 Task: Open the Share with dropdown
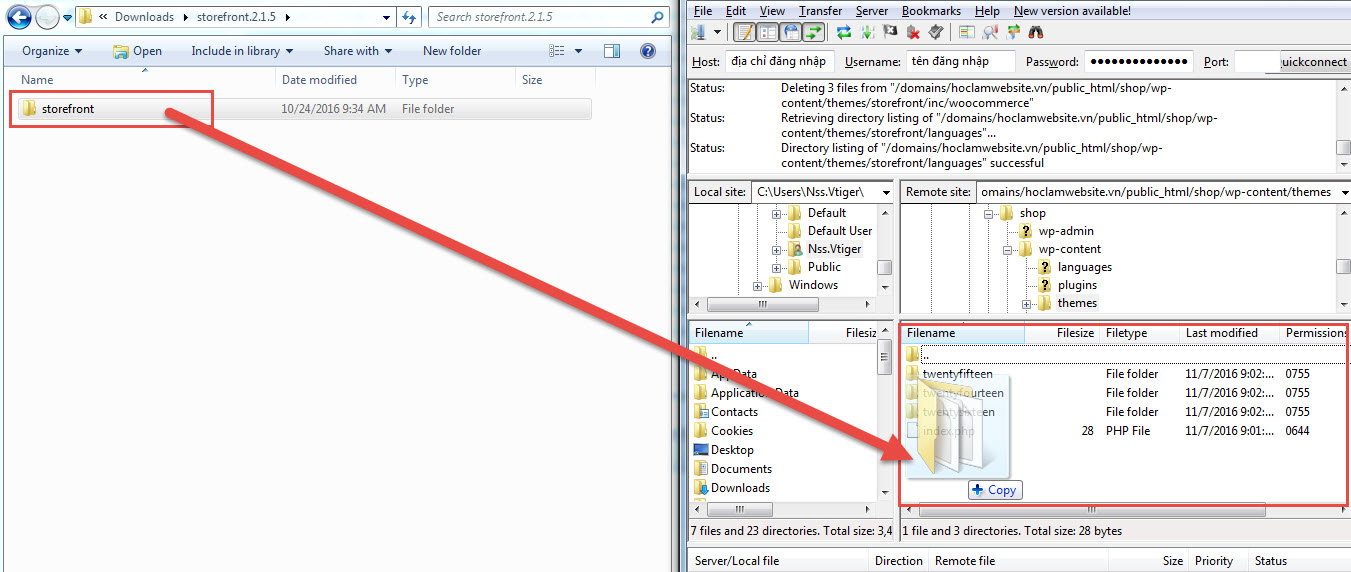point(357,51)
